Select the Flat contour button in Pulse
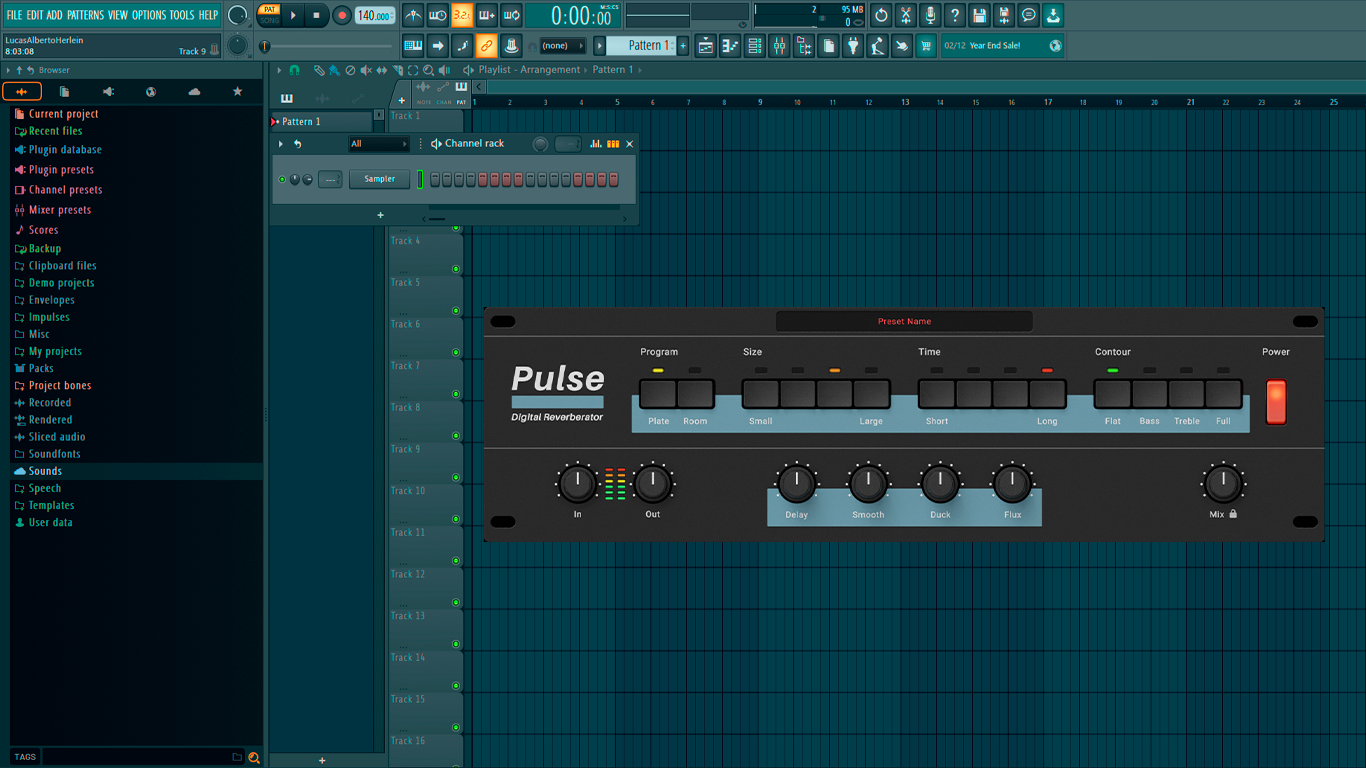 tap(1113, 394)
